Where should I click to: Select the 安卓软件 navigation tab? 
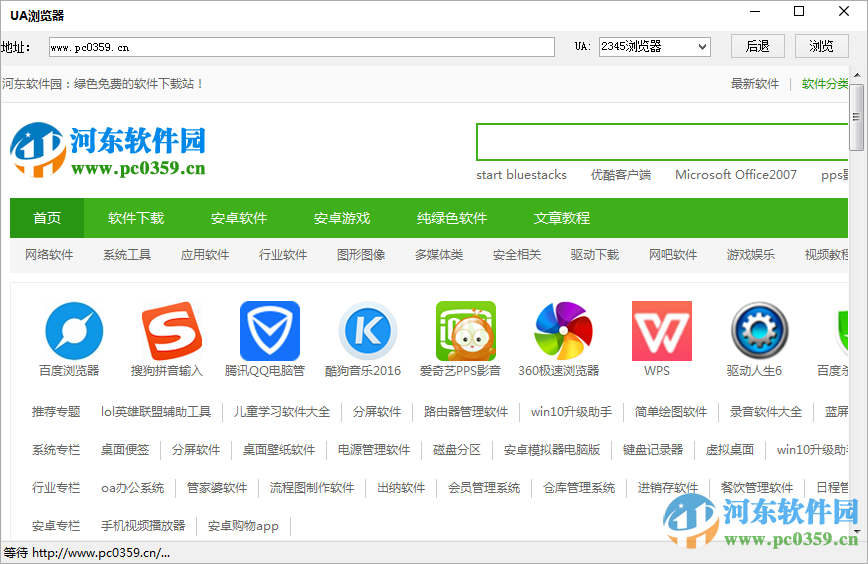(x=239, y=218)
